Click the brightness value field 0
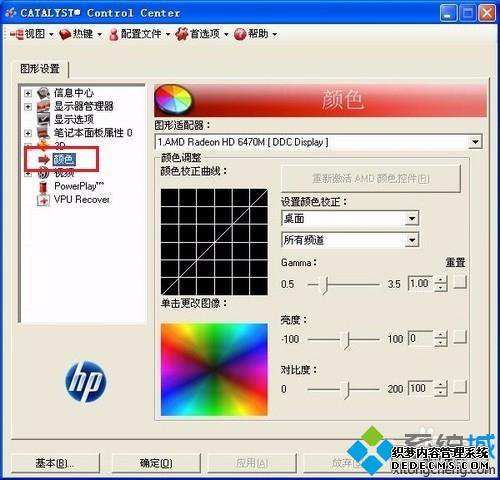Screen dimensions: 500x480 421,339
